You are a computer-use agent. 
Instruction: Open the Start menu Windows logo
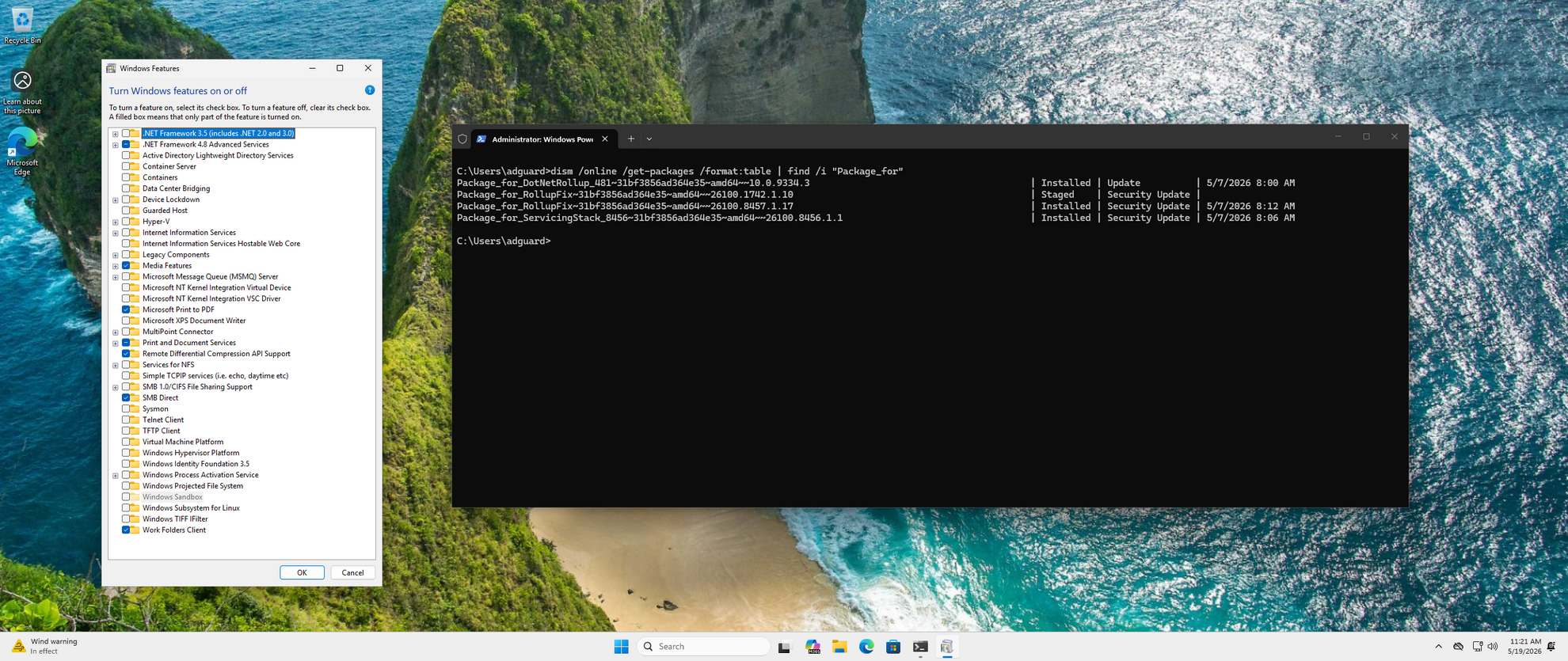click(621, 647)
